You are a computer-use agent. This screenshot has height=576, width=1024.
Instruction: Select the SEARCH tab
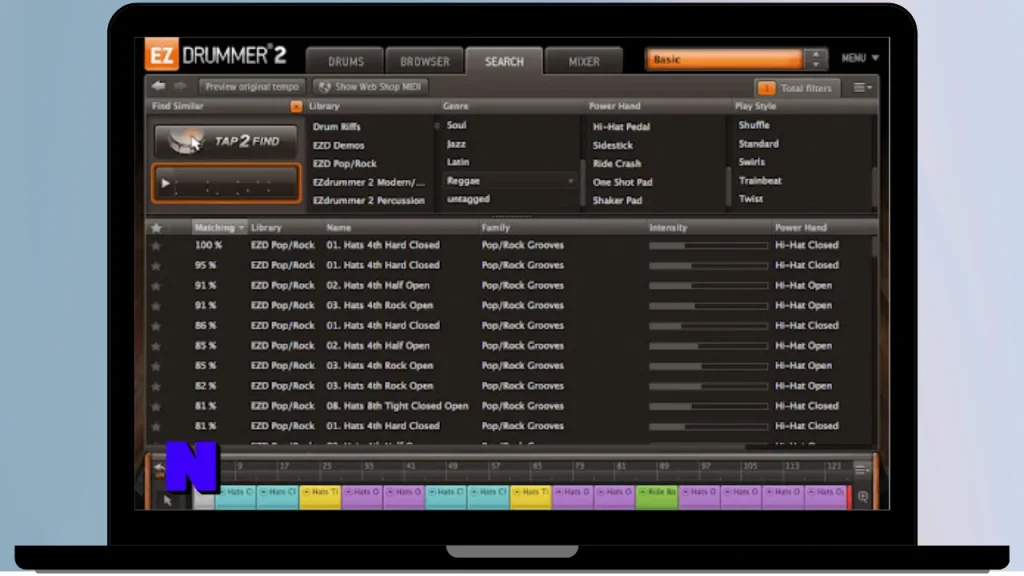[x=504, y=61]
